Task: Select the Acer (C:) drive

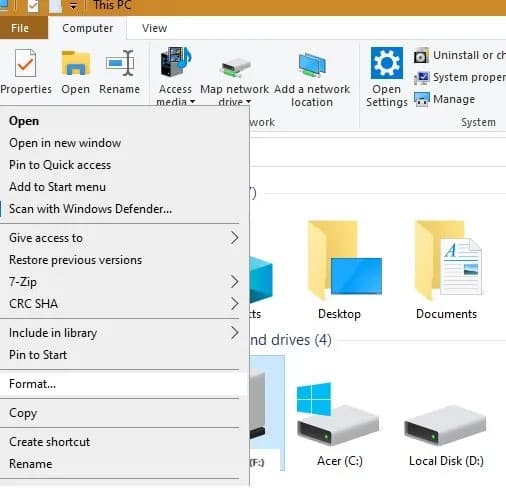Action: [339, 424]
